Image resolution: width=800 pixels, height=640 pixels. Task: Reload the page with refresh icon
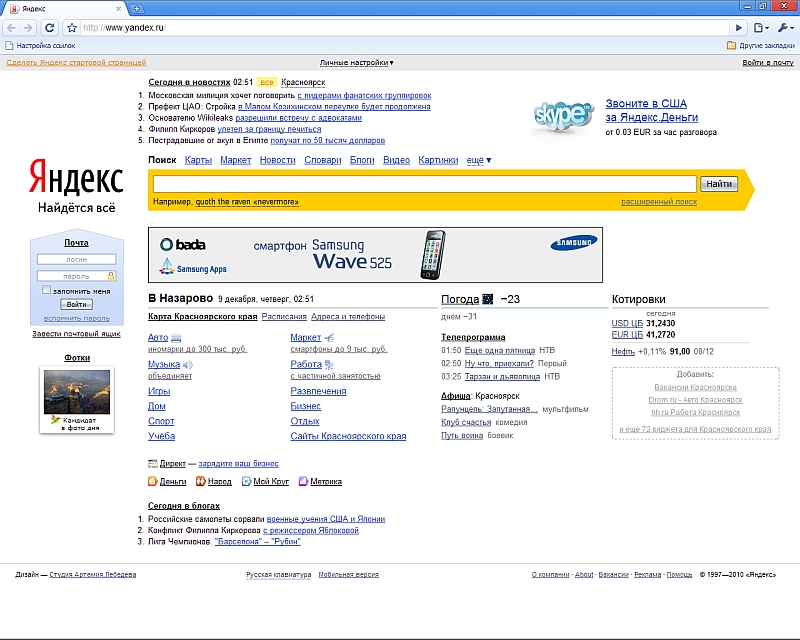(49, 28)
